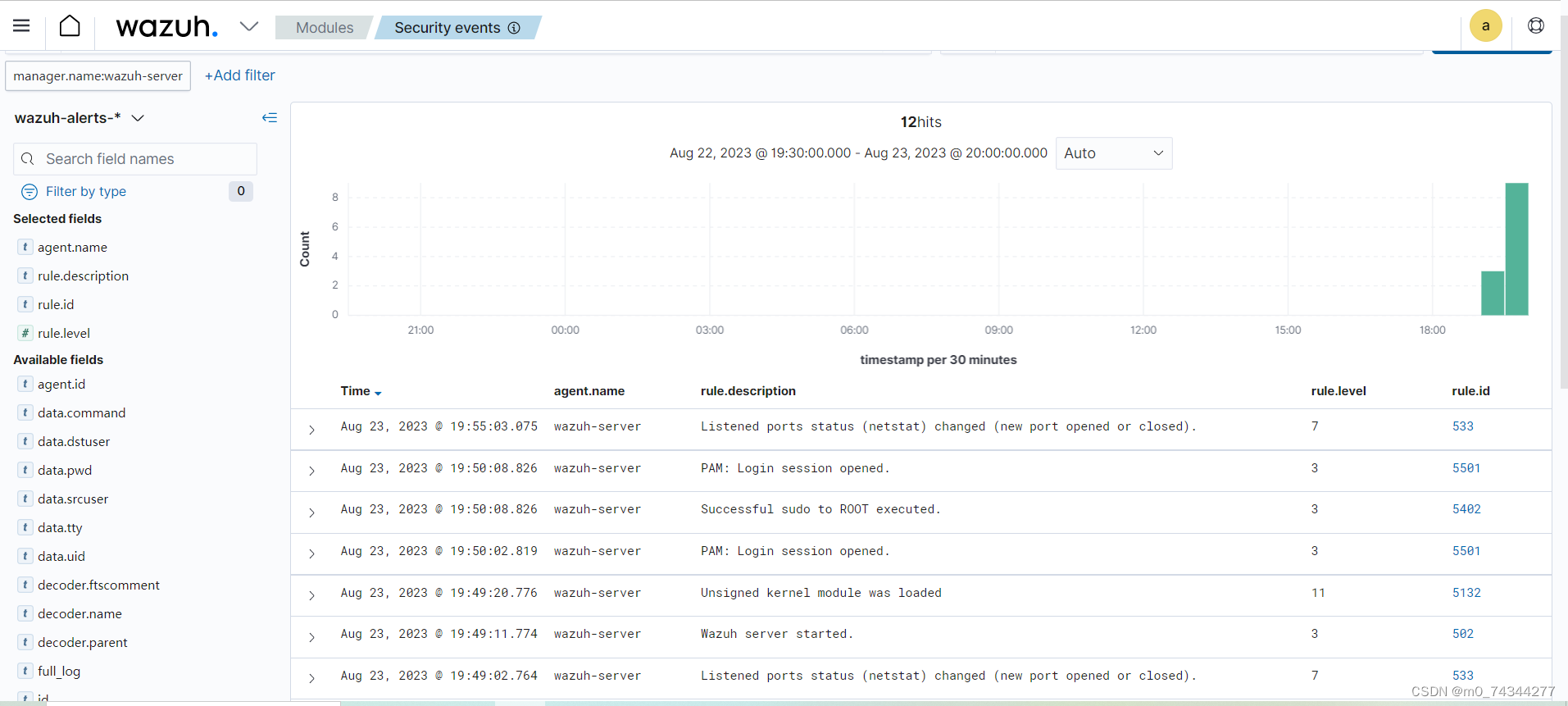This screenshot has width=1568, height=706.
Task: Expand the Wazuh server started row
Action: point(311,637)
